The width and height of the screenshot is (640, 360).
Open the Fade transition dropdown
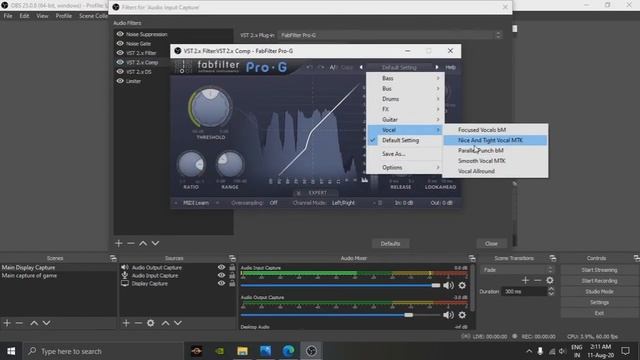point(517,270)
